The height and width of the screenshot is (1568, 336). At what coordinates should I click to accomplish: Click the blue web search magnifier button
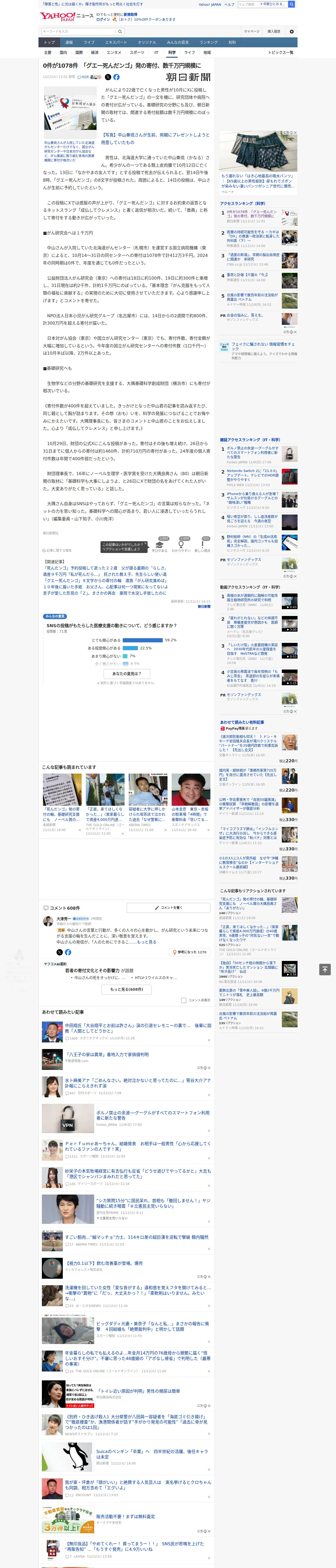(292, 4)
